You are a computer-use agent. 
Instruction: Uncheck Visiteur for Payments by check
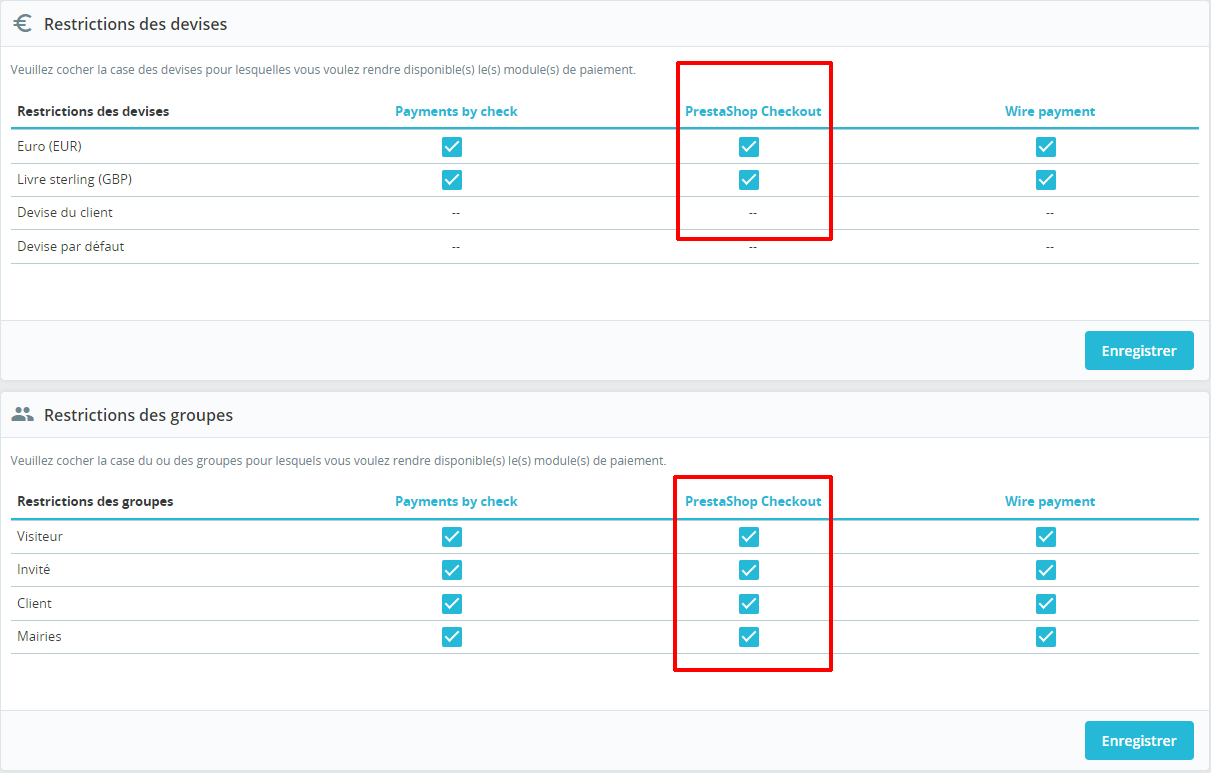[x=452, y=537]
